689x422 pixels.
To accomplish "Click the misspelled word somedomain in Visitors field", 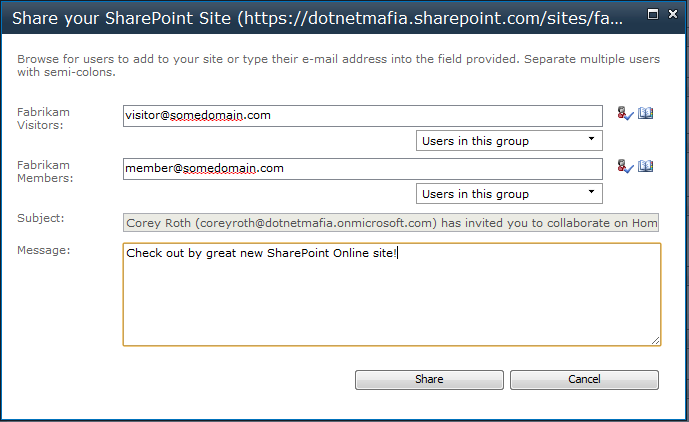I will point(207,116).
